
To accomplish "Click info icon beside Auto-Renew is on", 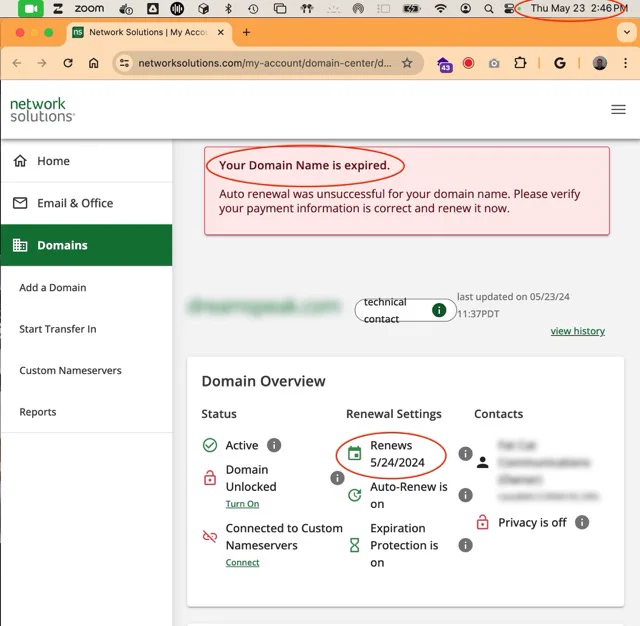I will tap(465, 495).
